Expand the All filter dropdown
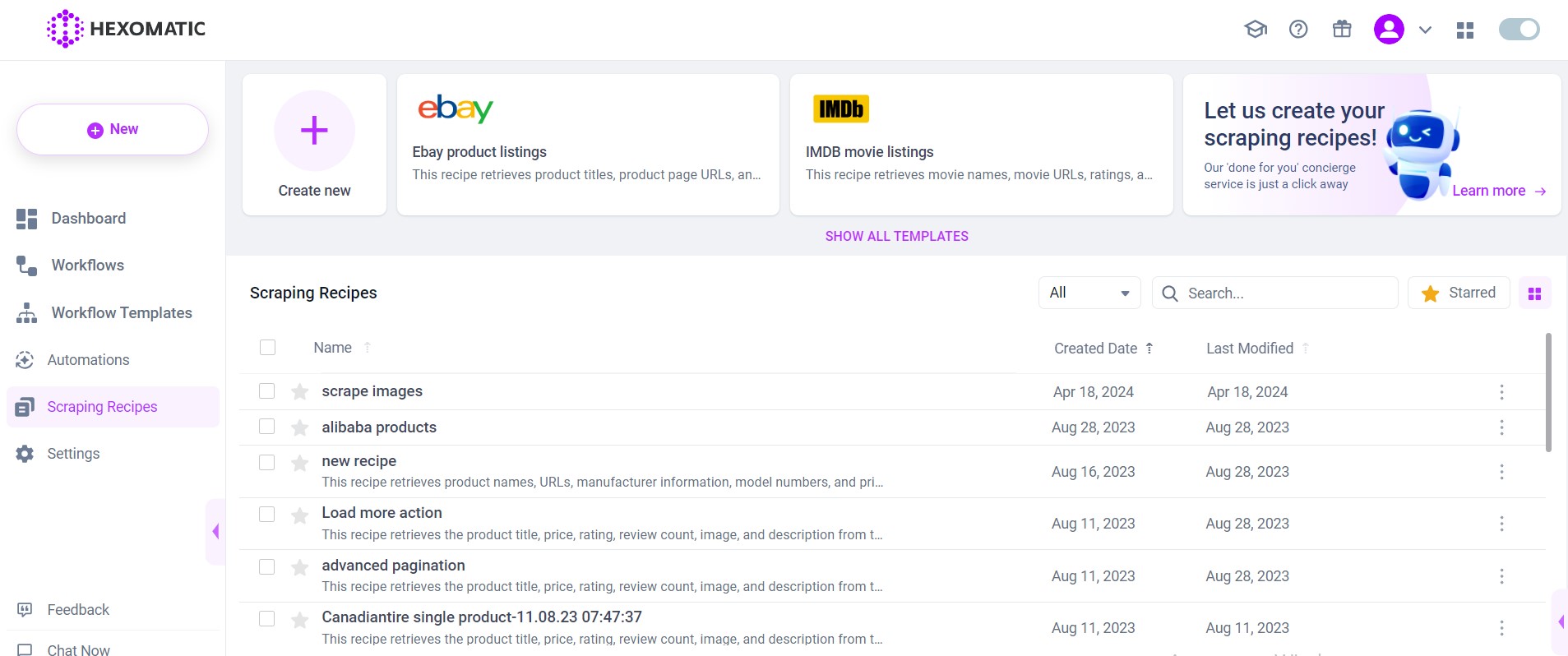1568x656 pixels. [x=1089, y=293]
